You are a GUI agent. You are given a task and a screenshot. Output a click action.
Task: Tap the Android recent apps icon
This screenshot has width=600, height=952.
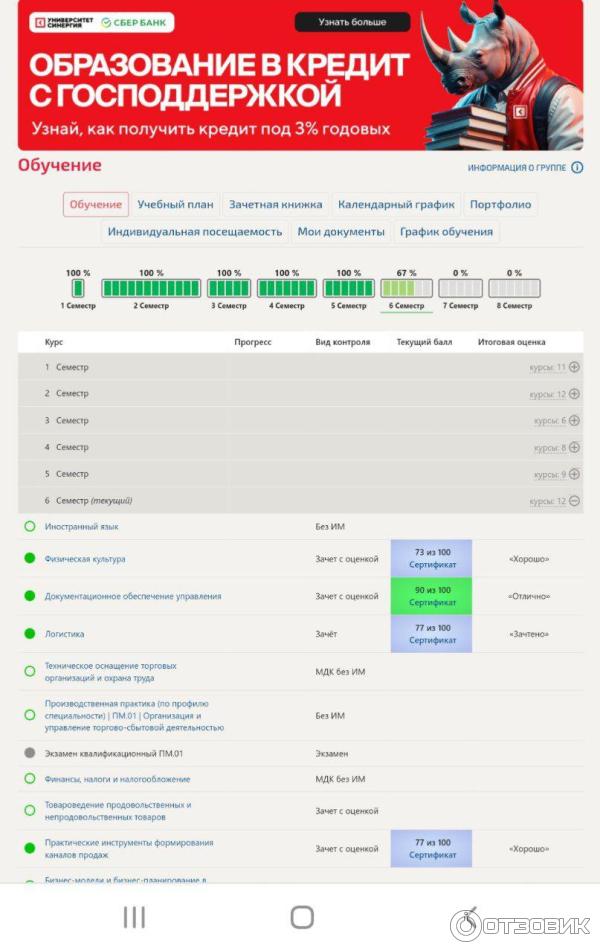point(134,917)
